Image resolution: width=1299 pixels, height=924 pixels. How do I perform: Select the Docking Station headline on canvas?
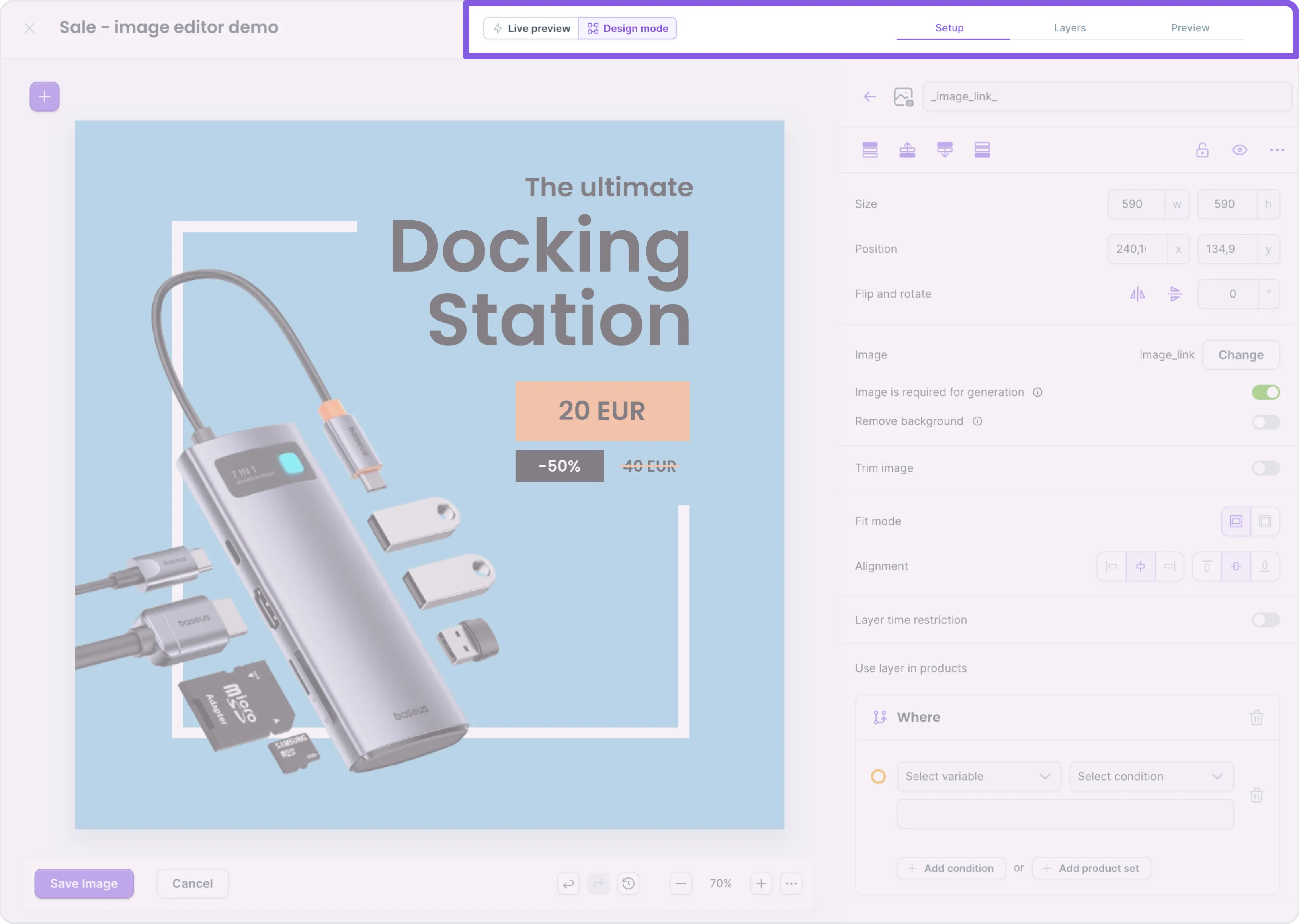[540, 282]
